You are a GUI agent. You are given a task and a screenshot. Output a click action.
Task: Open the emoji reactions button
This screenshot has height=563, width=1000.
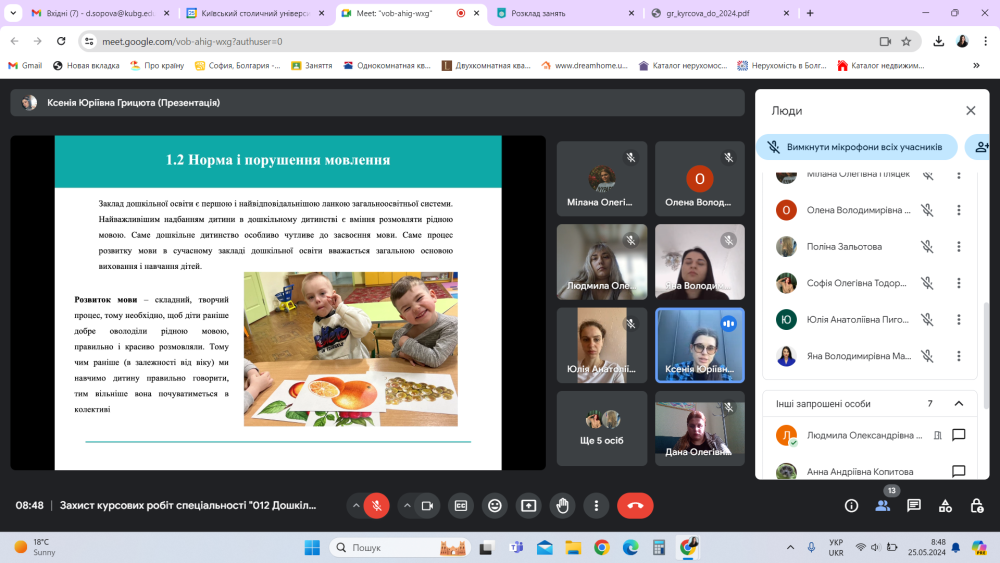495,506
